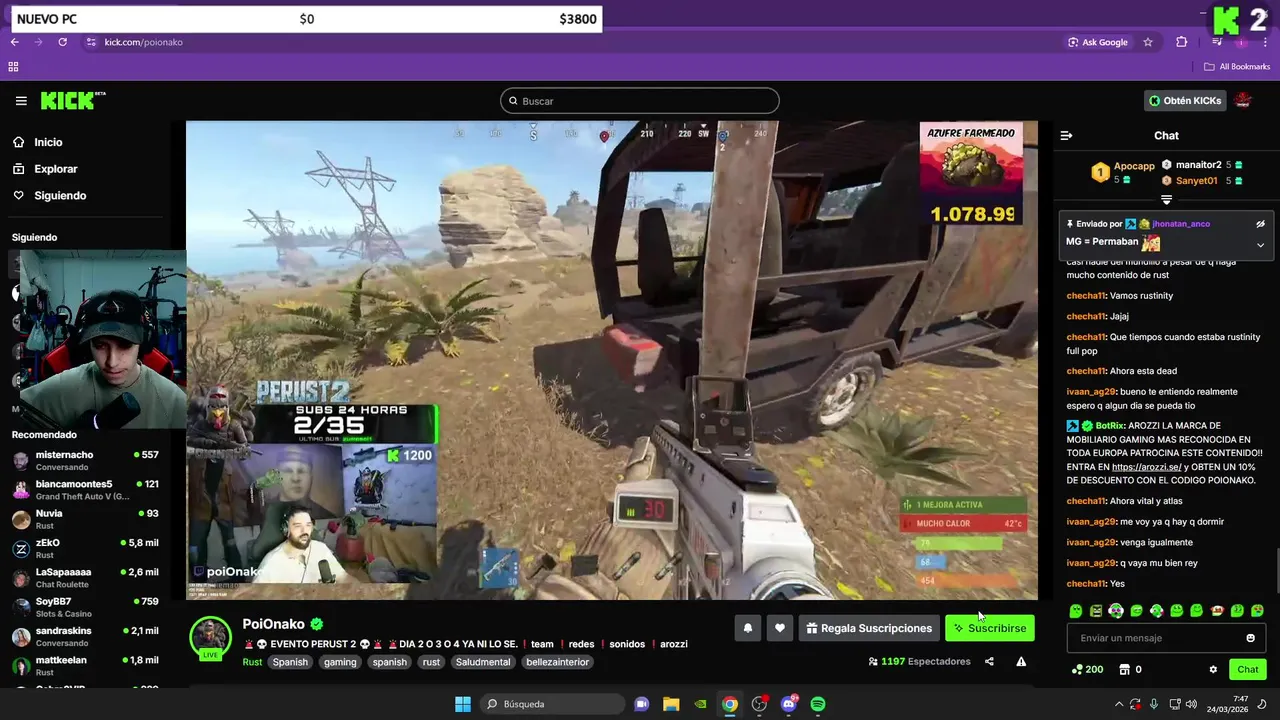The width and height of the screenshot is (1280, 720).
Task: Click Apocapp in the gift leaderboard
Action: [x=1134, y=166]
